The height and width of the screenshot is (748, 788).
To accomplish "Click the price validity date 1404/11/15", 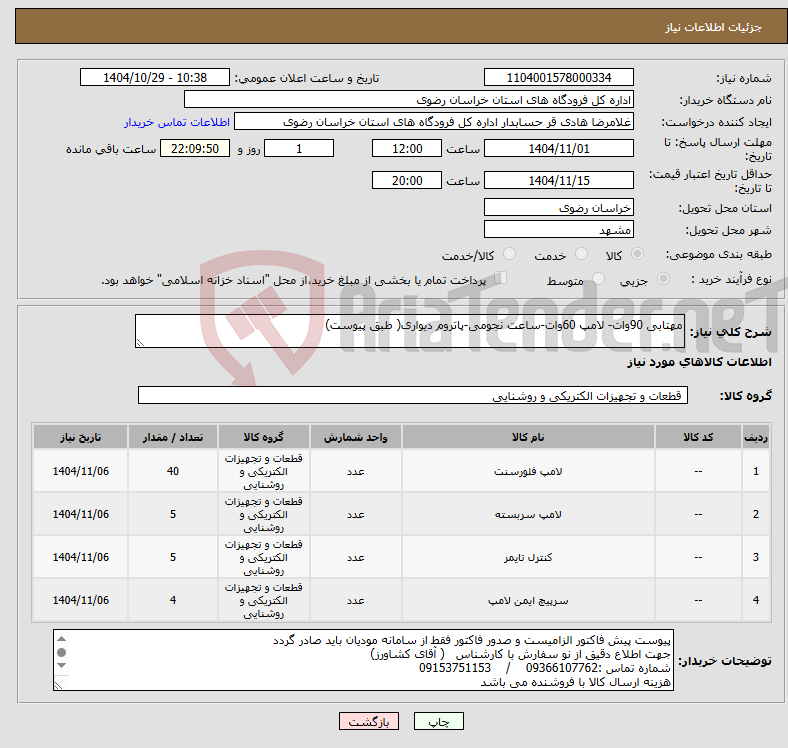I will click(559, 180).
